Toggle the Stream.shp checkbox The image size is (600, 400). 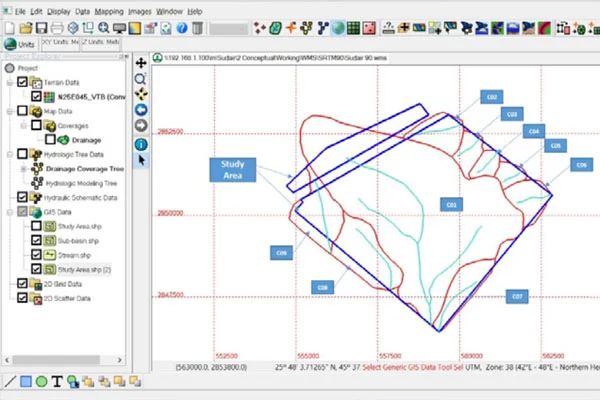36,255
